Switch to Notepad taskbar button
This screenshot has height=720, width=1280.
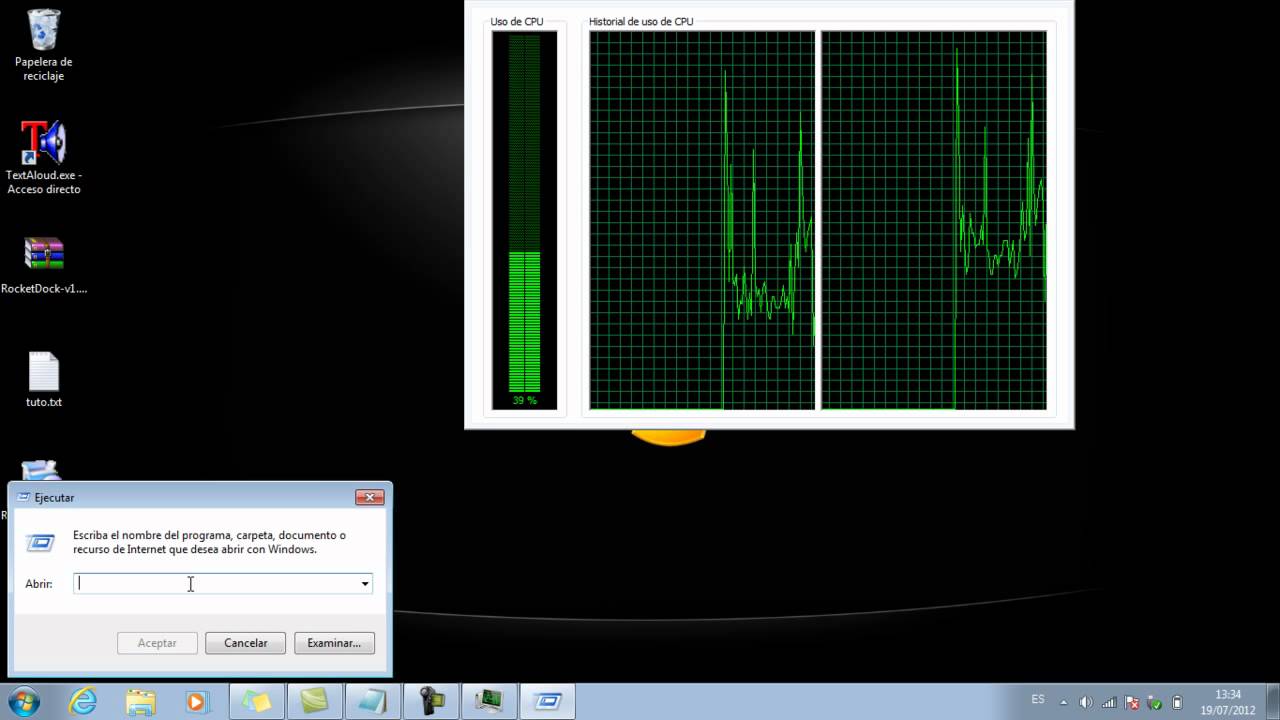(373, 701)
